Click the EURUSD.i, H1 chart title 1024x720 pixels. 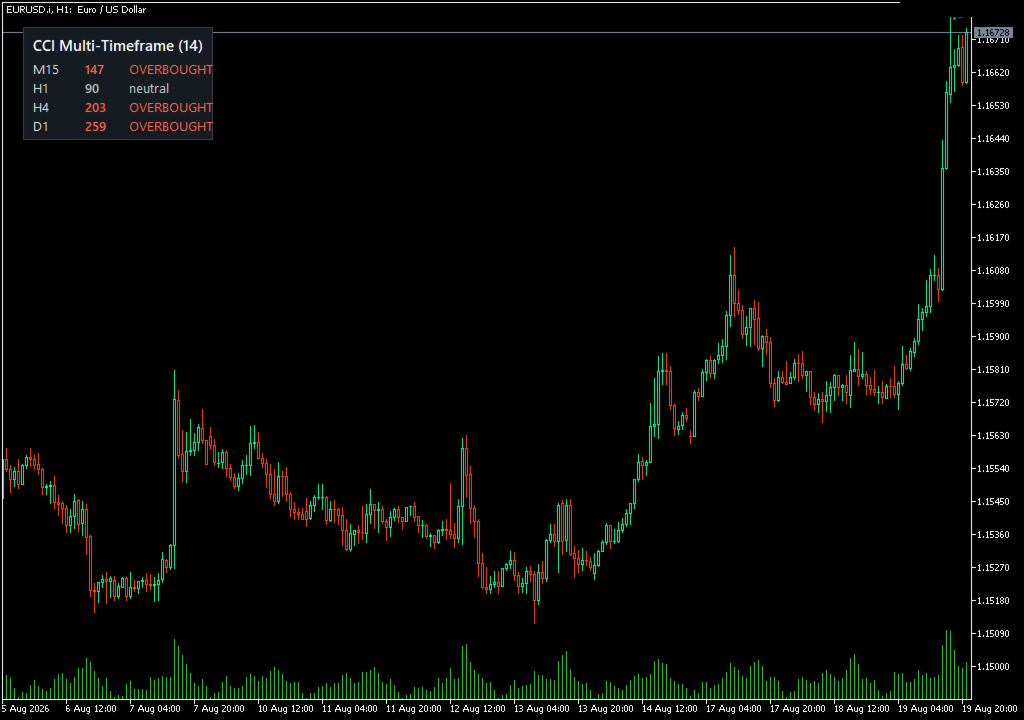[76, 10]
